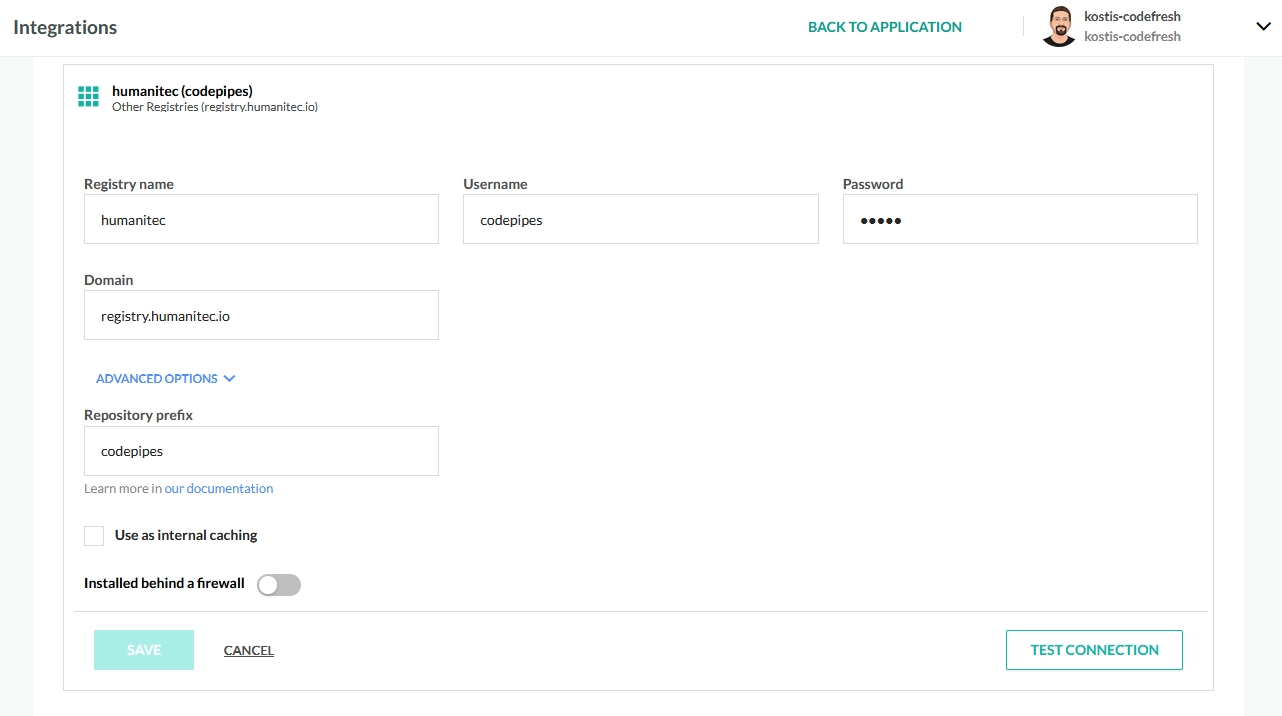The image size is (1282, 716).
Task: Focus the Password field
Action: coord(1020,219)
